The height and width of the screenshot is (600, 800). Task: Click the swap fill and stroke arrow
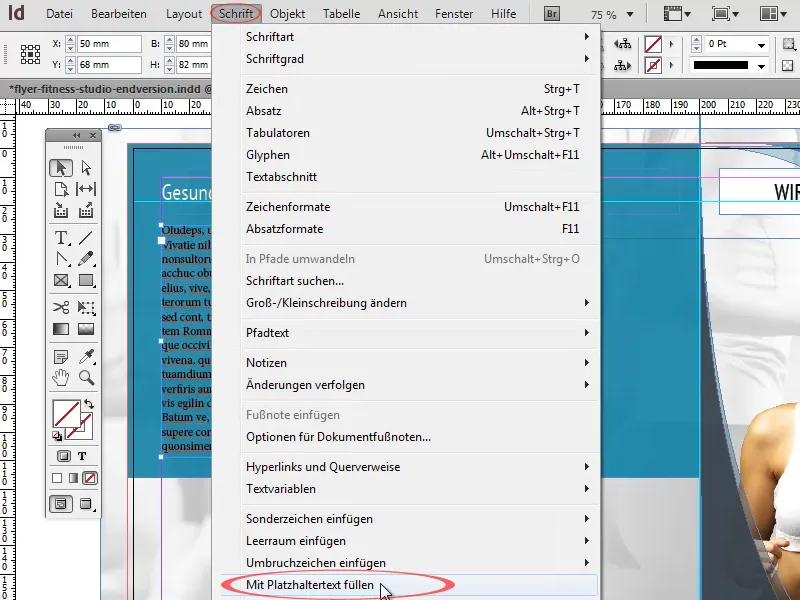pyautogui.click(x=89, y=404)
